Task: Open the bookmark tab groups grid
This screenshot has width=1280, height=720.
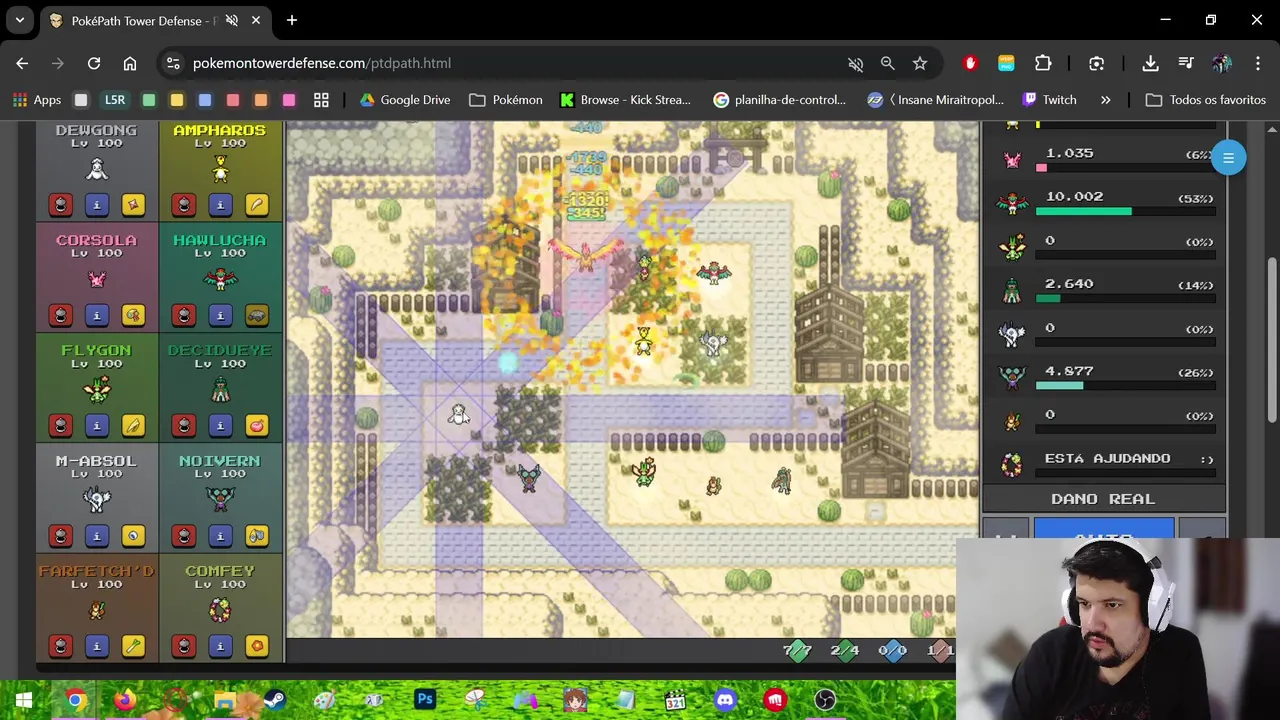Action: (x=321, y=100)
